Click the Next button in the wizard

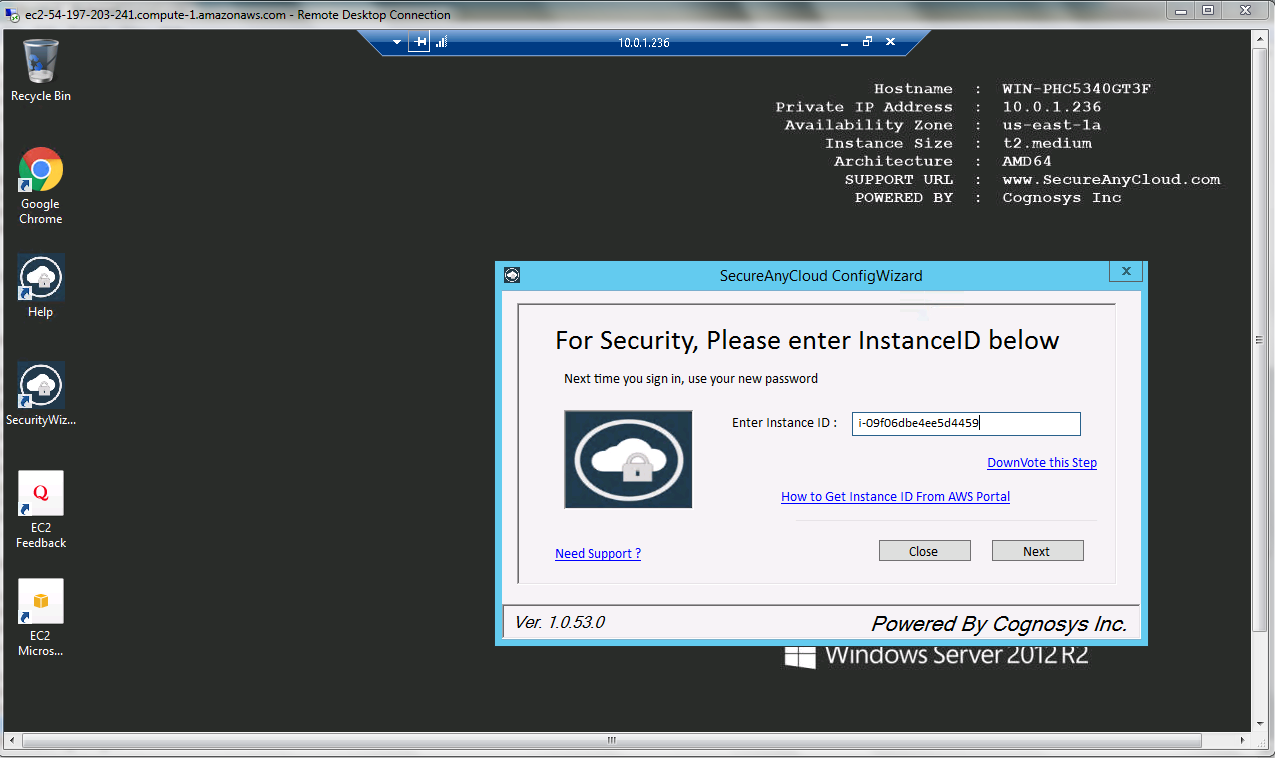tap(1037, 550)
